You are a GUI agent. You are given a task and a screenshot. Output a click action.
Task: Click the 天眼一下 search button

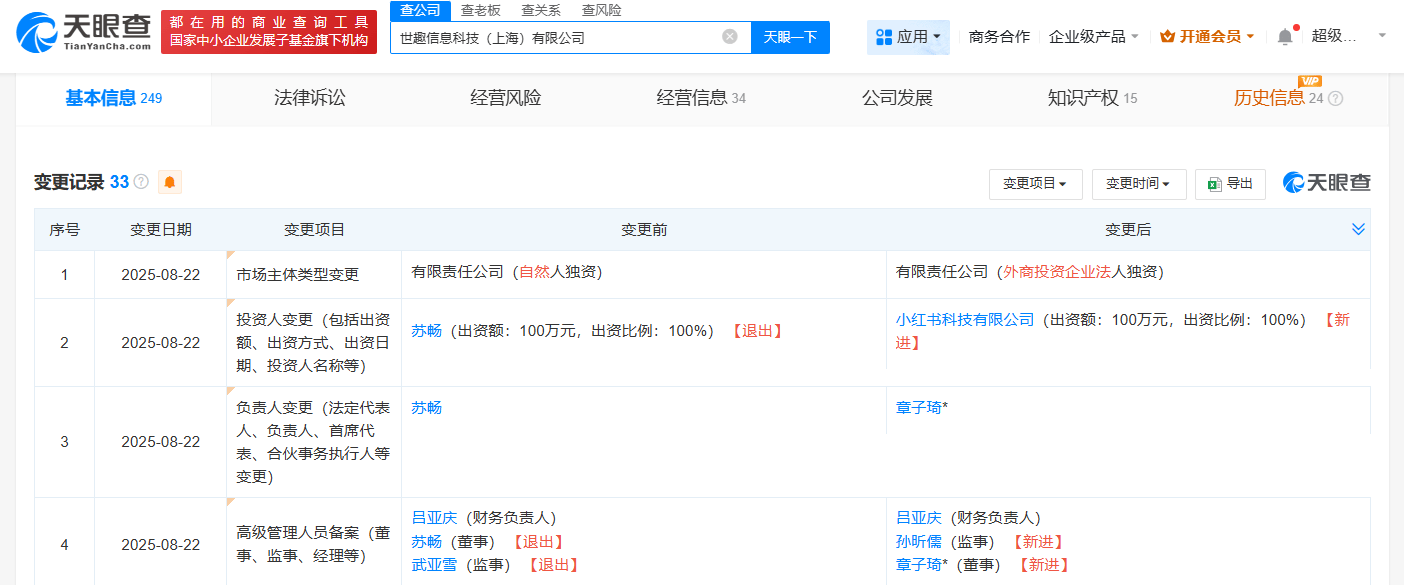pos(790,37)
